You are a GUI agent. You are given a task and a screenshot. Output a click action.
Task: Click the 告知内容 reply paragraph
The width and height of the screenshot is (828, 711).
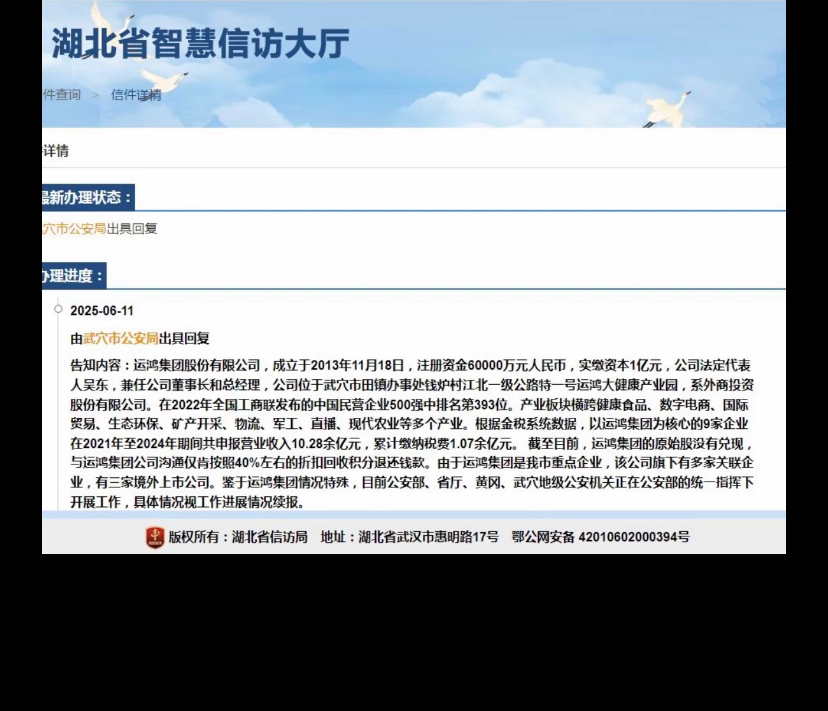412,434
